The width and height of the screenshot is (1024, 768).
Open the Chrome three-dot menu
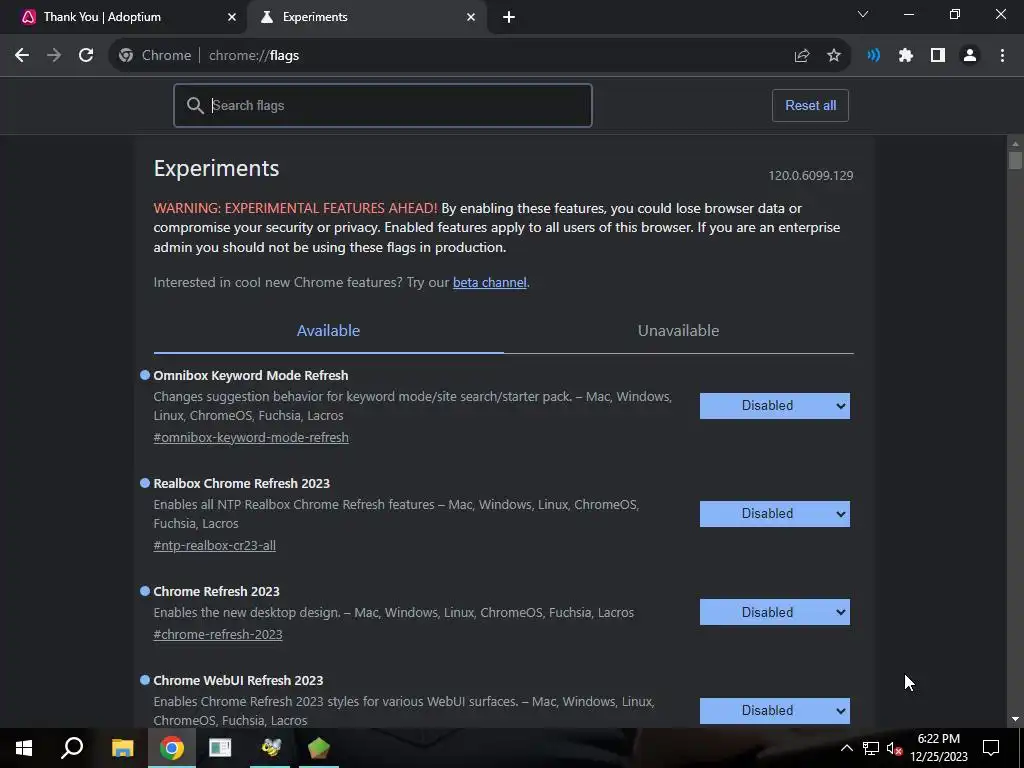1002,56
